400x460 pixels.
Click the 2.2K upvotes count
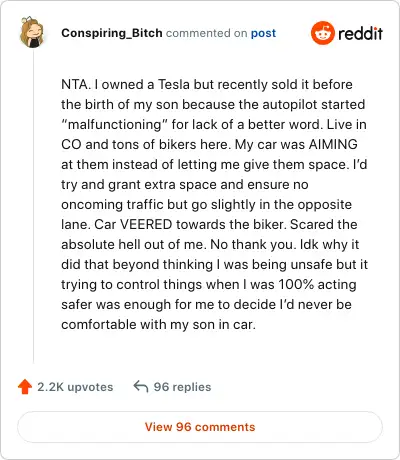[x=75, y=387]
